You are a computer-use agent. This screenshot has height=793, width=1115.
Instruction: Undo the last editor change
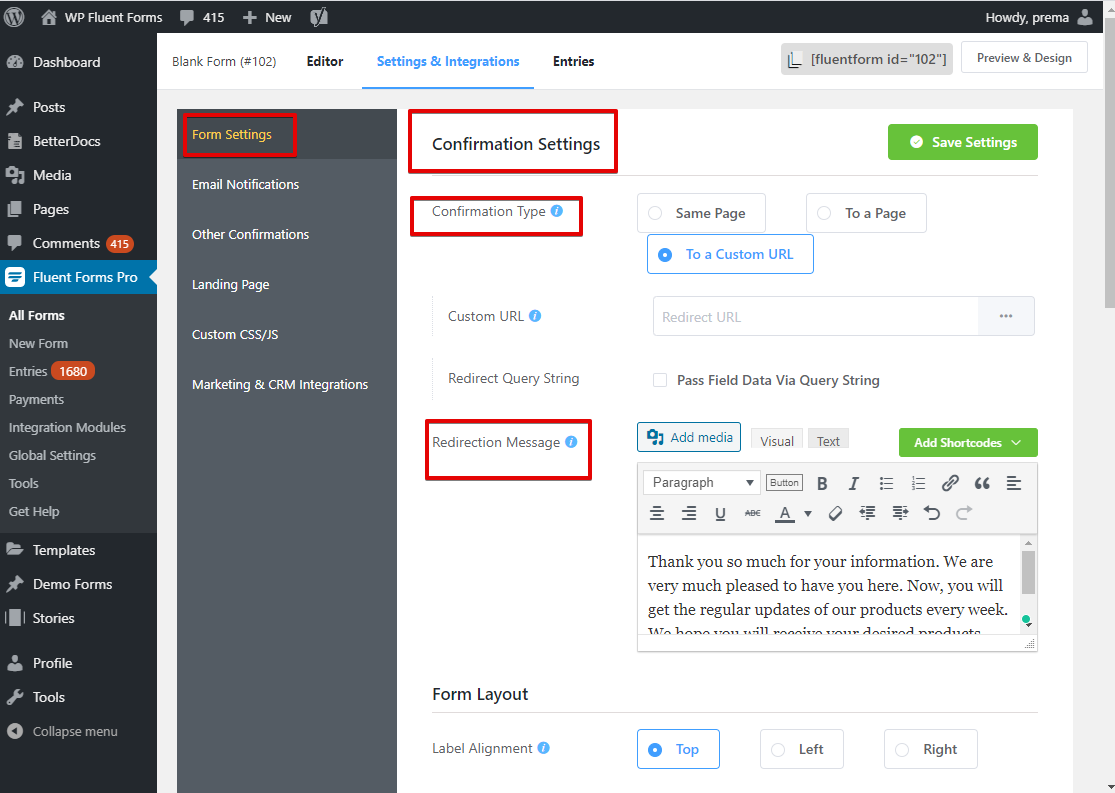tap(932, 513)
